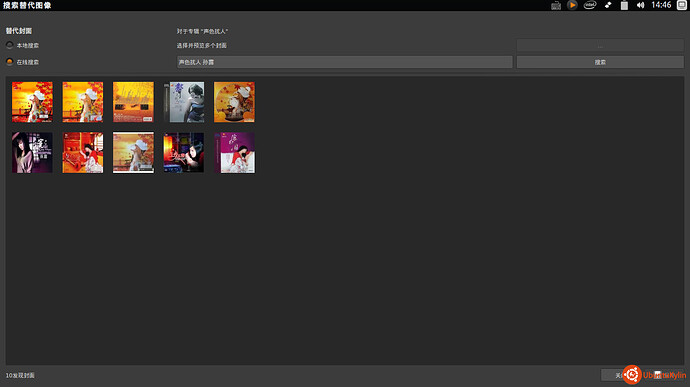Screen dimensions: 690x387
Task: Choose the red room cover with seated woman
Action: click(x=83, y=152)
